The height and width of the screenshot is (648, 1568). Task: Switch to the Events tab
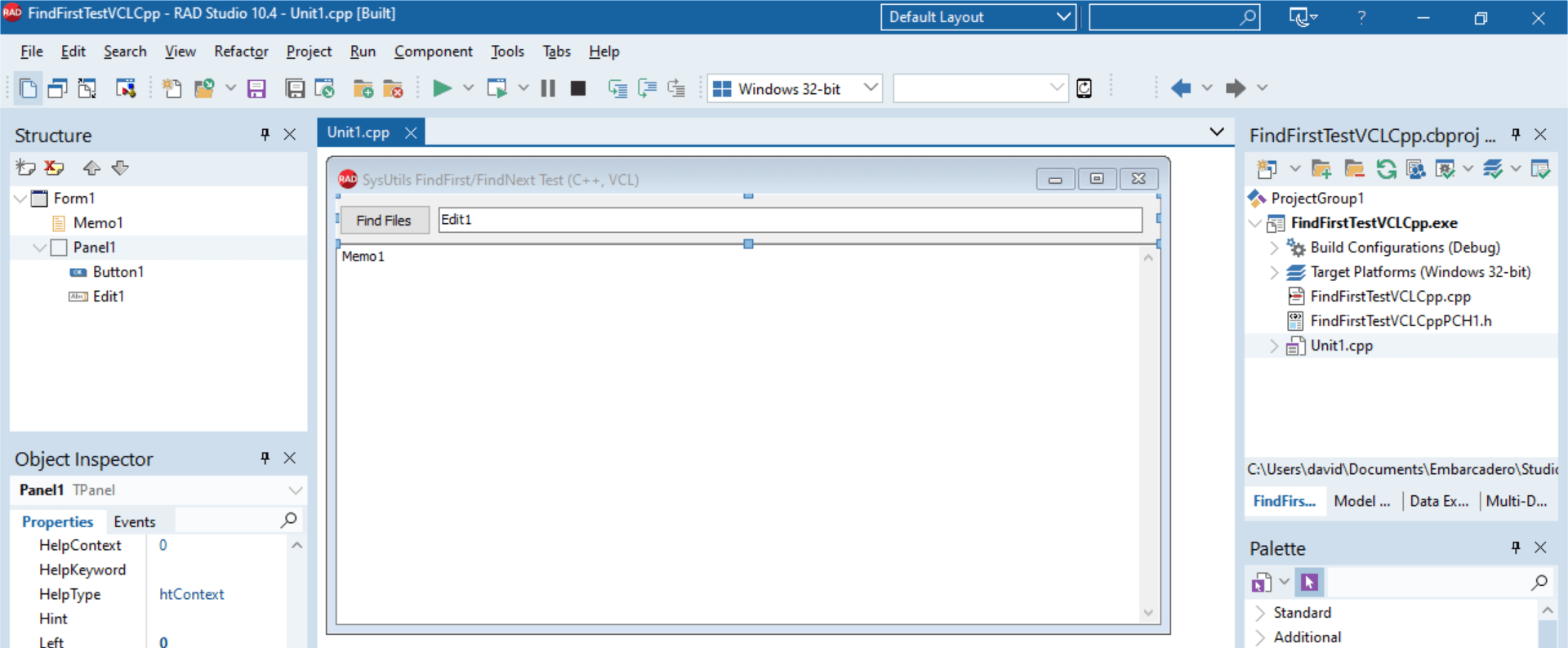135,522
